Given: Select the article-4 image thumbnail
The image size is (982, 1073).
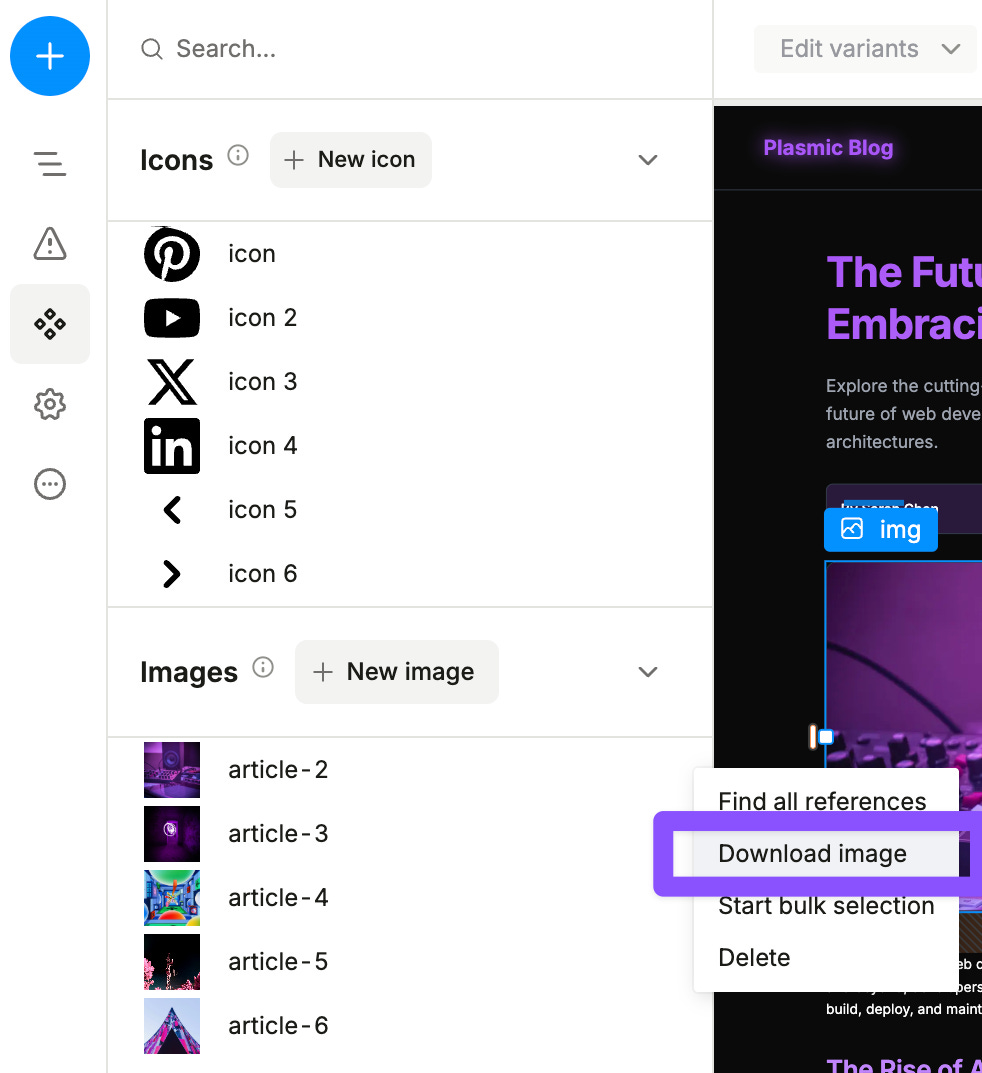Looking at the screenshot, I should point(172,898).
